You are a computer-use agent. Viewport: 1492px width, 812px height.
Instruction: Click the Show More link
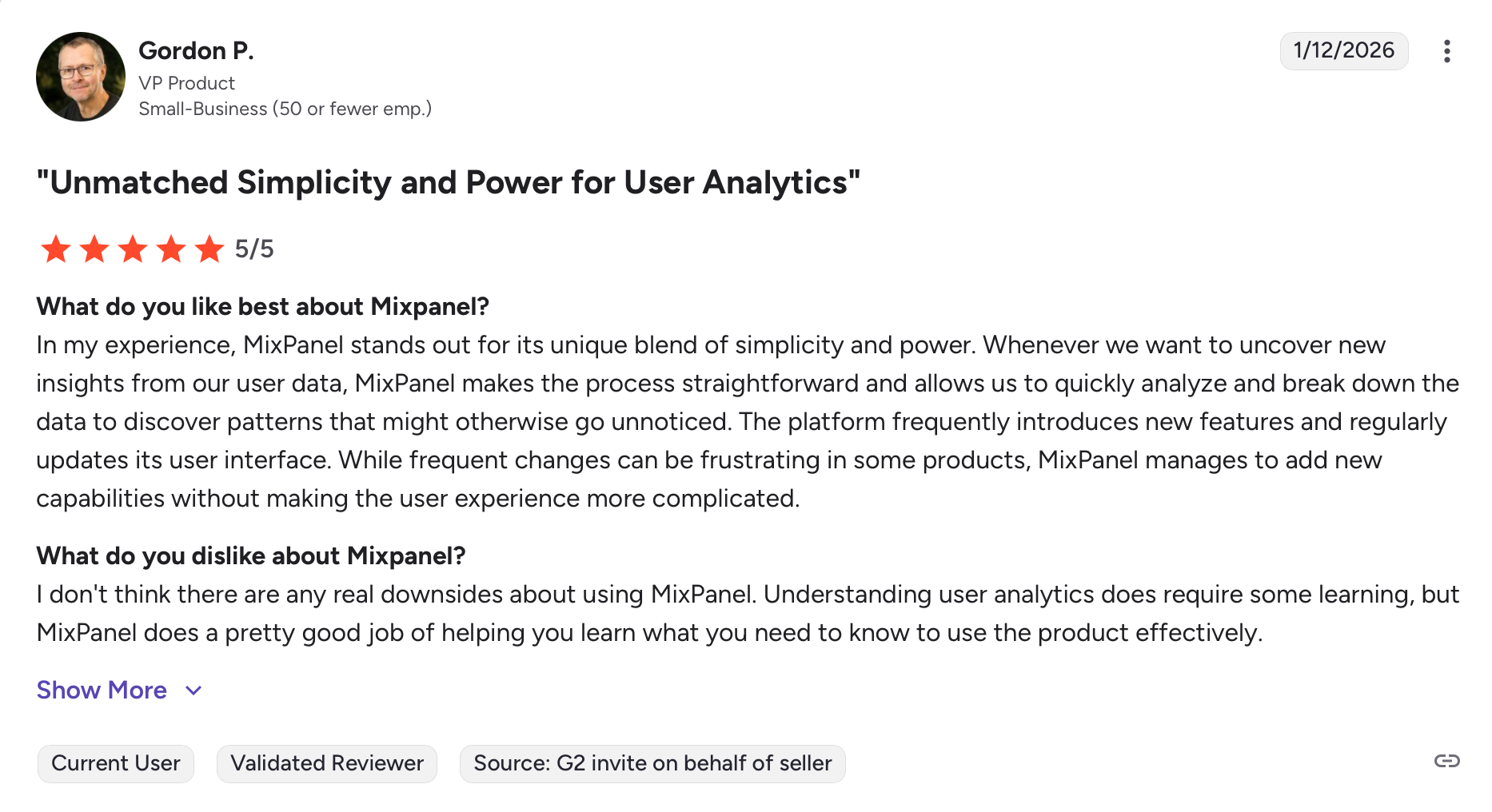point(102,691)
